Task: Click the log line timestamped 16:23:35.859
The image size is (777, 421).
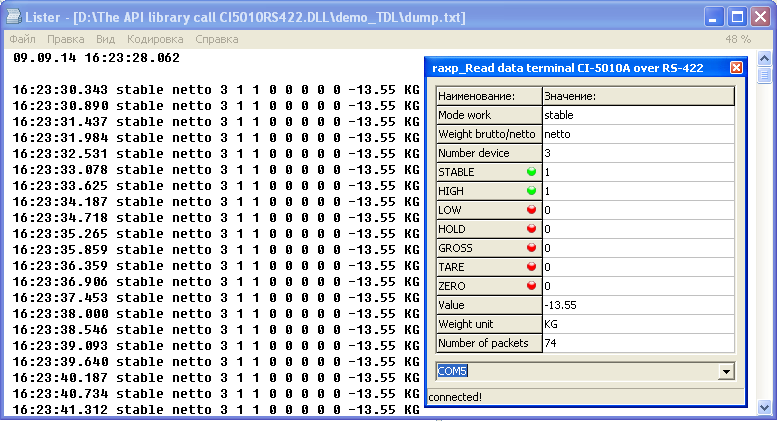Action: pos(216,250)
